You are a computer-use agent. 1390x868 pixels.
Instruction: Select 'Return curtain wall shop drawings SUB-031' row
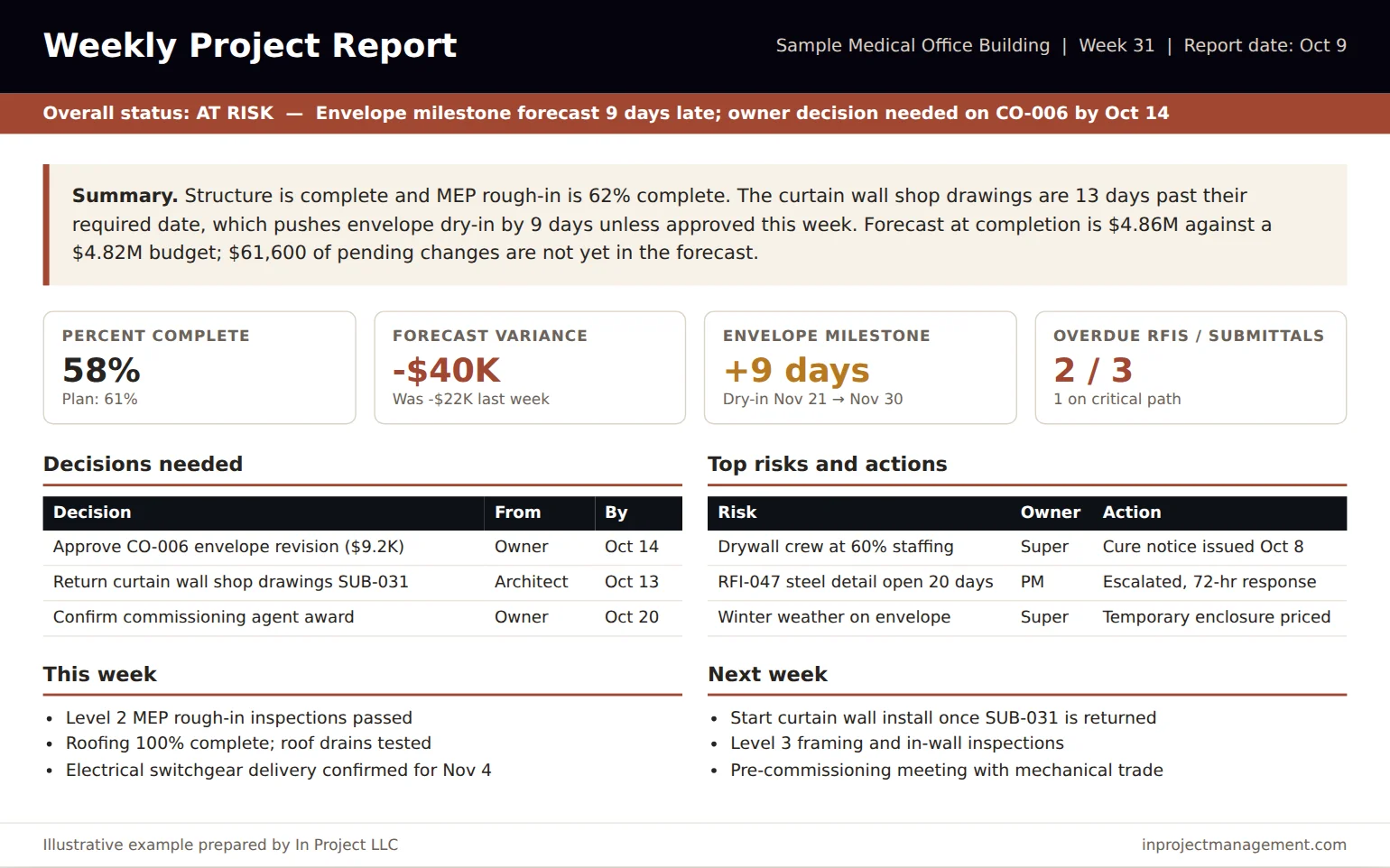tap(363, 582)
